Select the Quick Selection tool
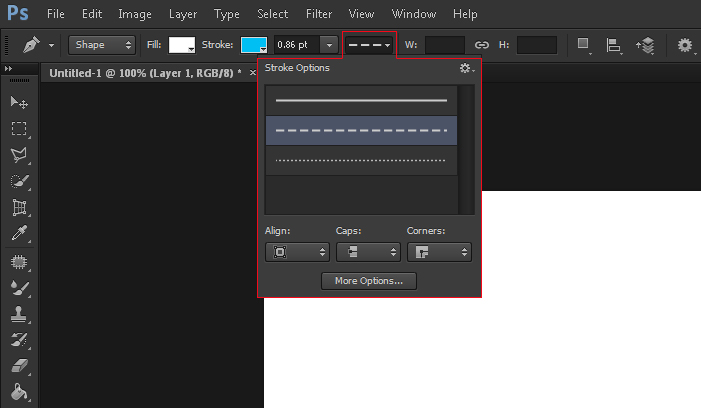The height and width of the screenshot is (408, 701). (x=19, y=181)
